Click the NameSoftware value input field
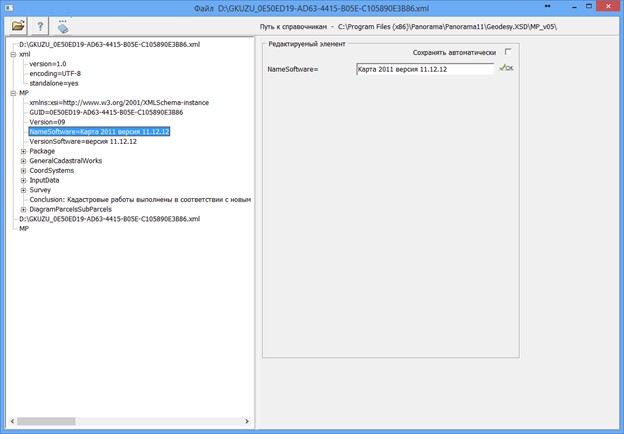 (x=425, y=69)
